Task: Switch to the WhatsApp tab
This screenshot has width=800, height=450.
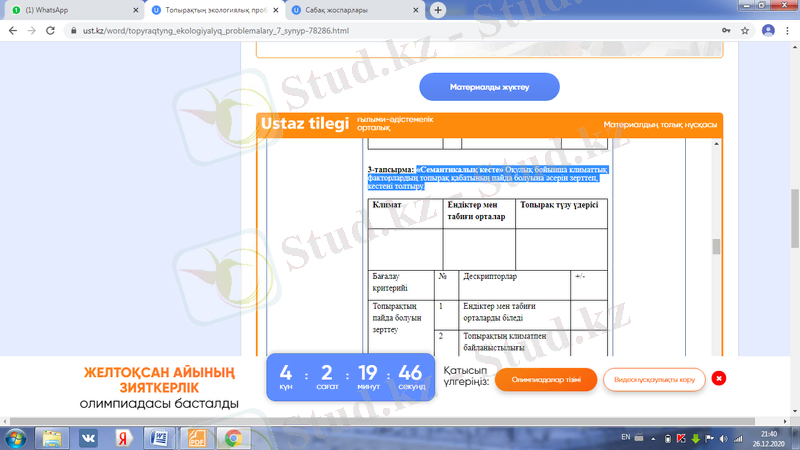Action: click(70, 10)
